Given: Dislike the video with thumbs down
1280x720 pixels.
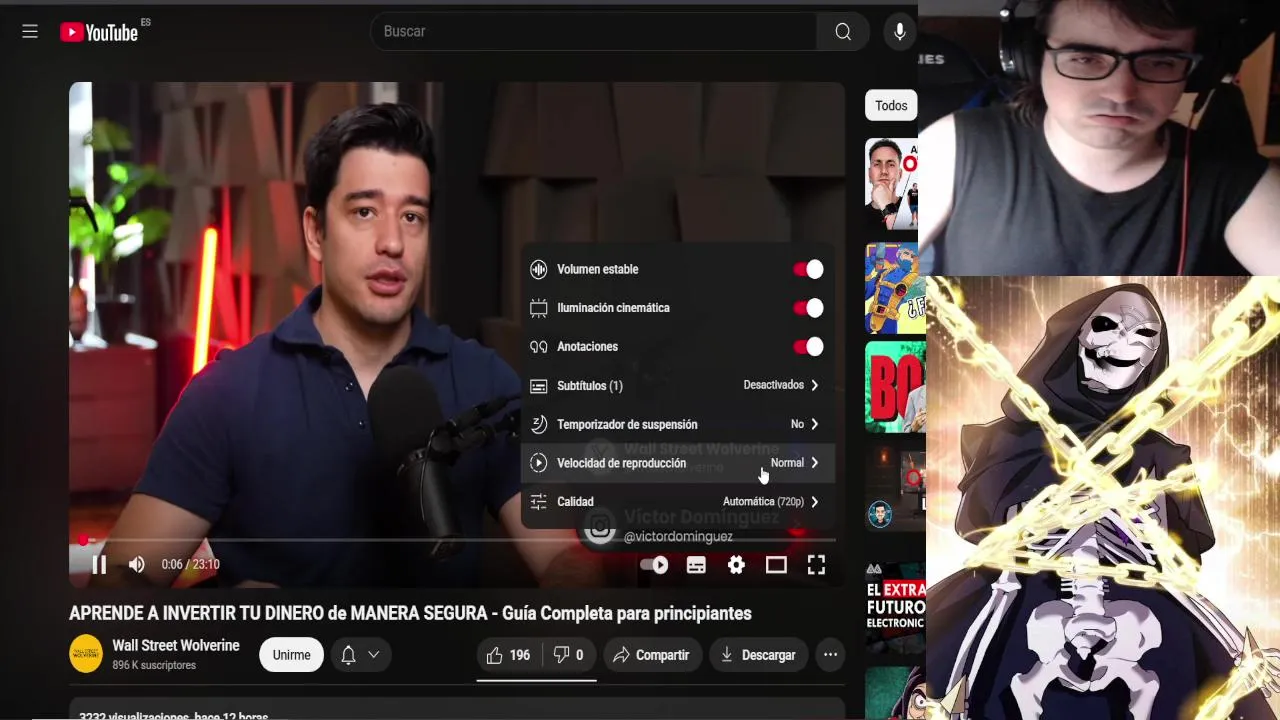Looking at the screenshot, I should pyautogui.click(x=568, y=655).
